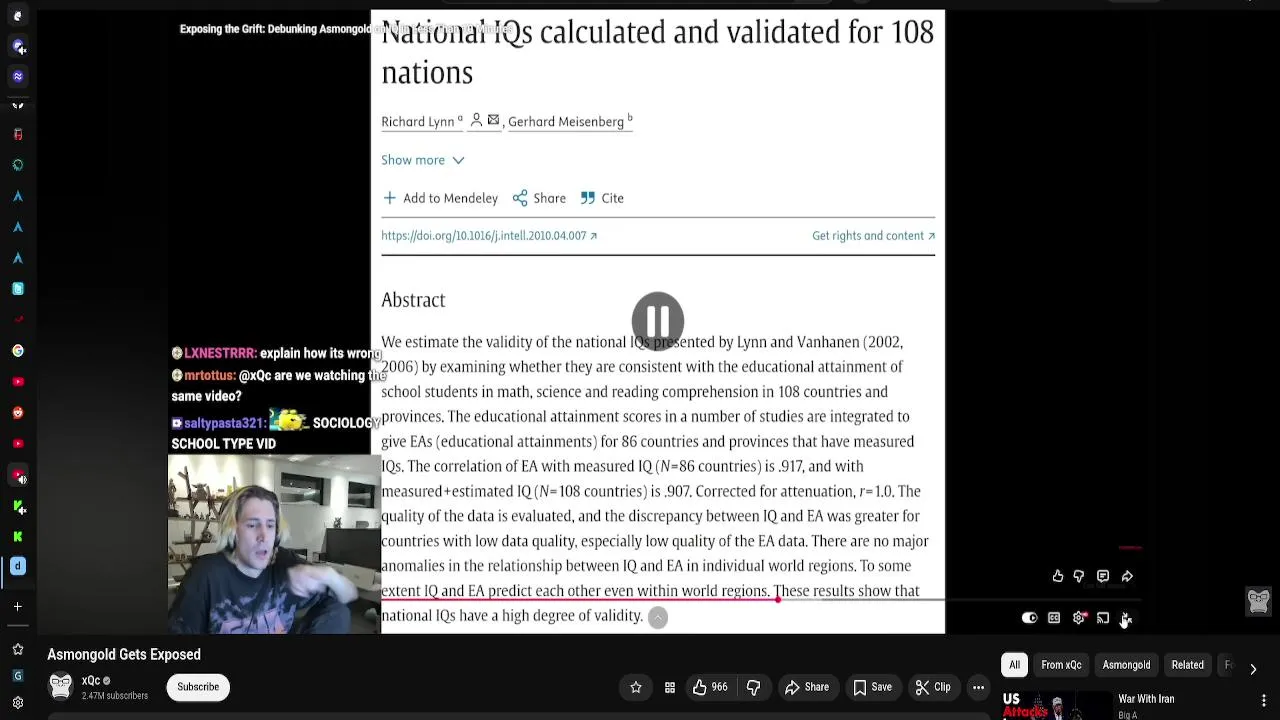Dislike the video in player overlay
This screenshot has height=720, width=1280.
(1079, 576)
